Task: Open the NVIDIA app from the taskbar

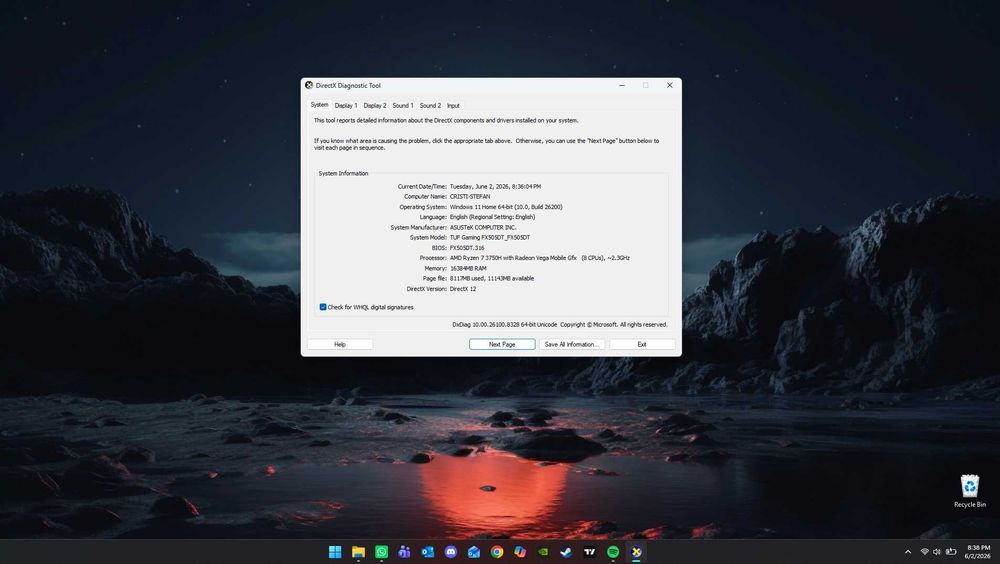Action: pos(543,552)
